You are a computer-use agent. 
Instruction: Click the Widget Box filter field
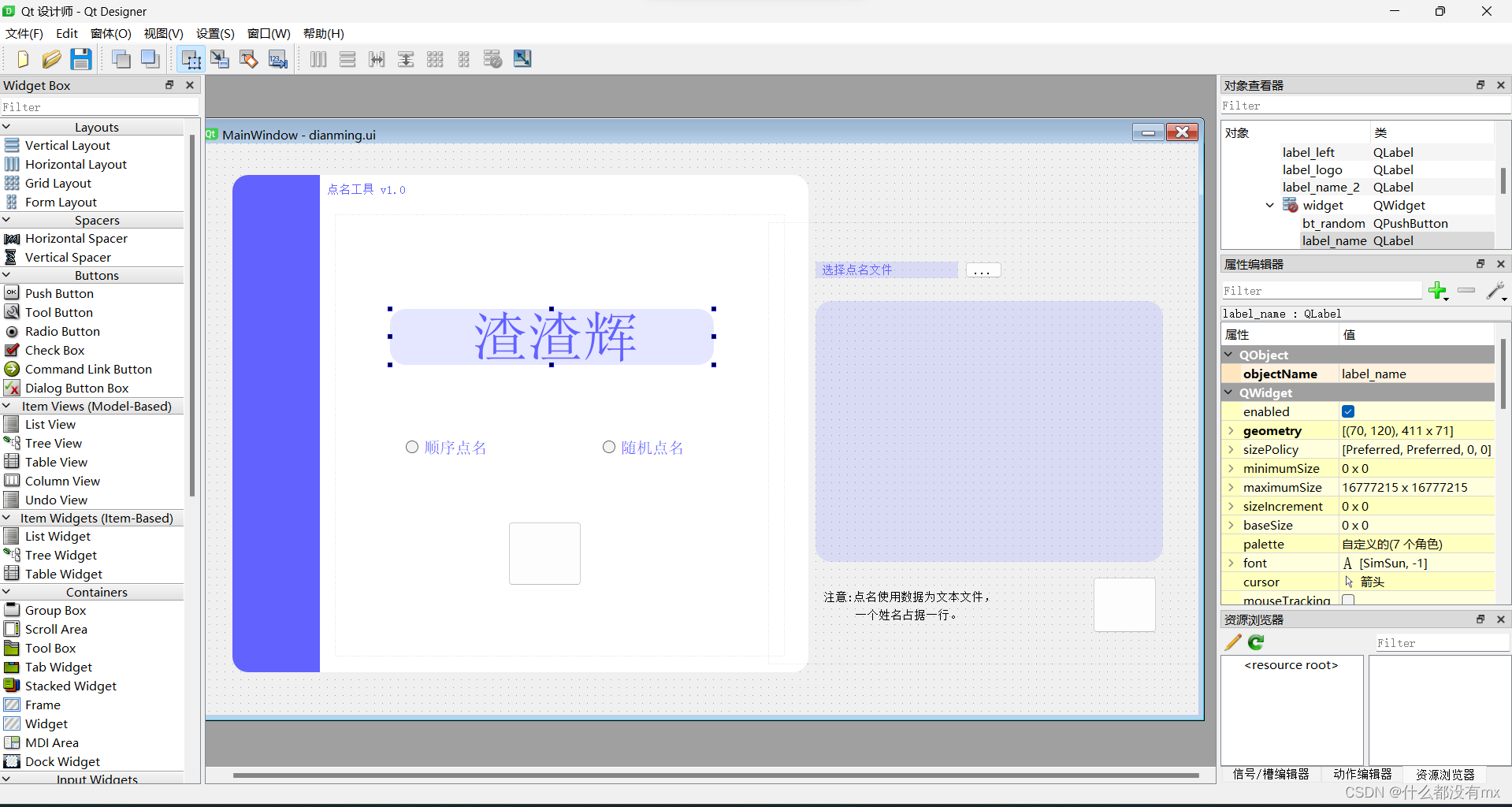click(99, 107)
